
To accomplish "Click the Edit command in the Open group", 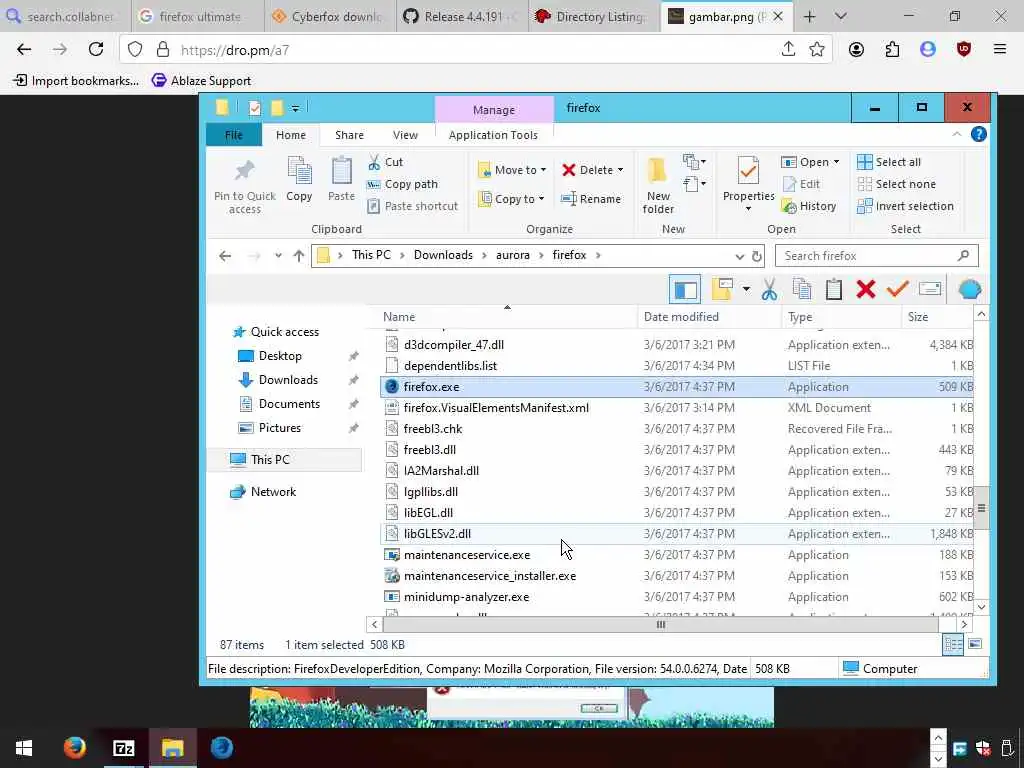I will pos(801,184).
